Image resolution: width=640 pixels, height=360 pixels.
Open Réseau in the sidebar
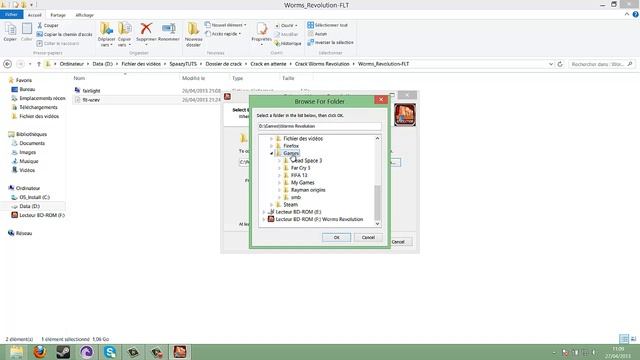(x=24, y=233)
